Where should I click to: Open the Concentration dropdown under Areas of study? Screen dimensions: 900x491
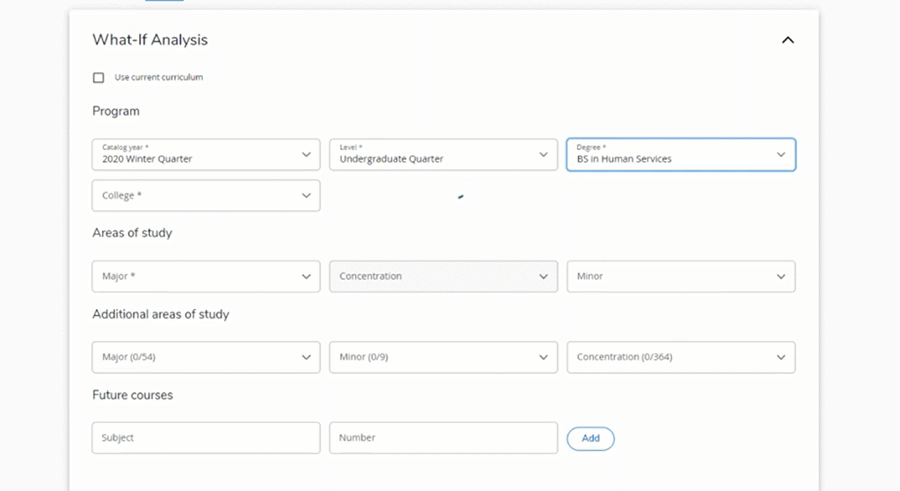pos(442,277)
